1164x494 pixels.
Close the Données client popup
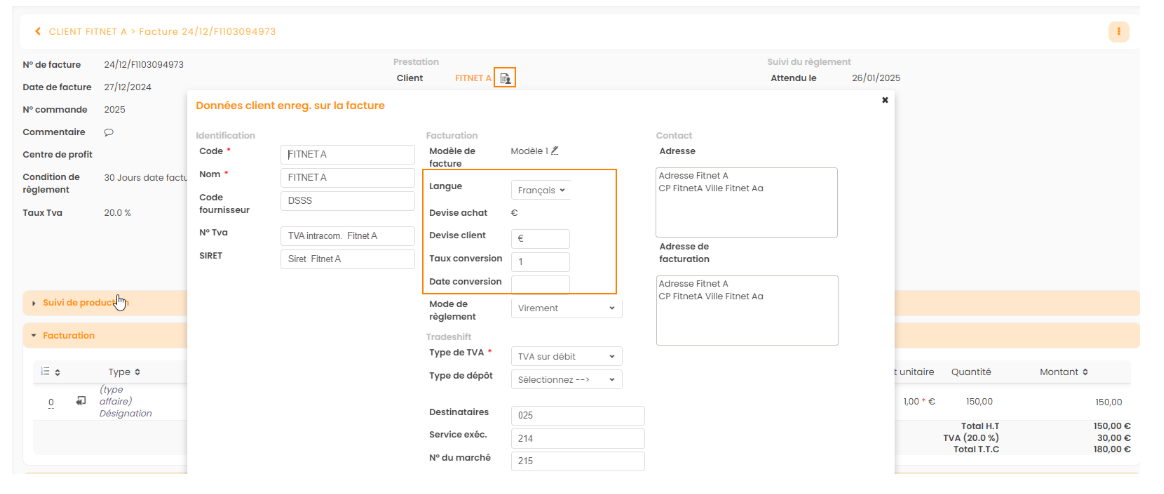point(884,100)
